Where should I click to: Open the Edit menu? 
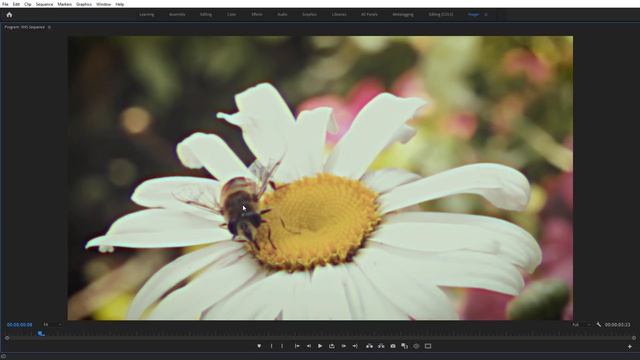(16, 4)
